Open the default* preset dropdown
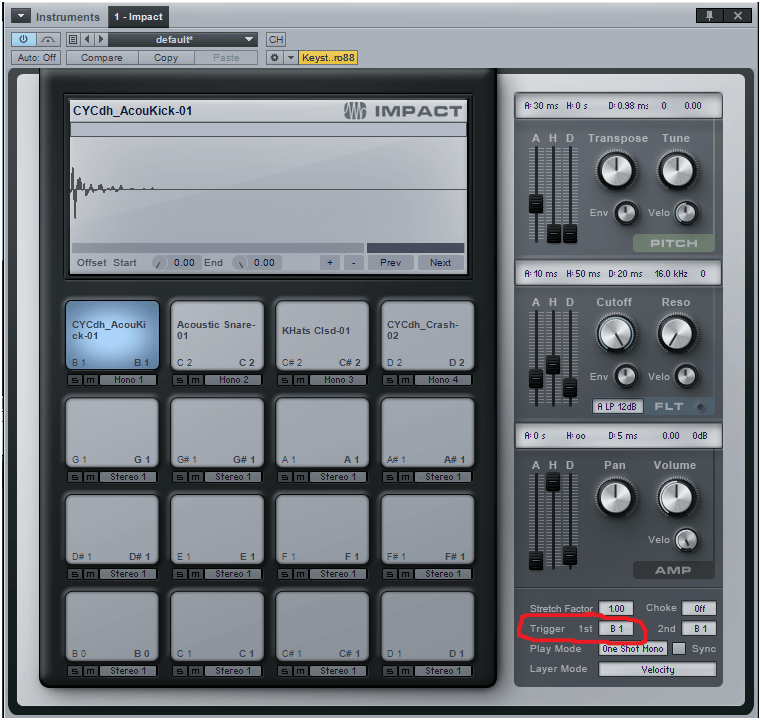 [x=182, y=39]
